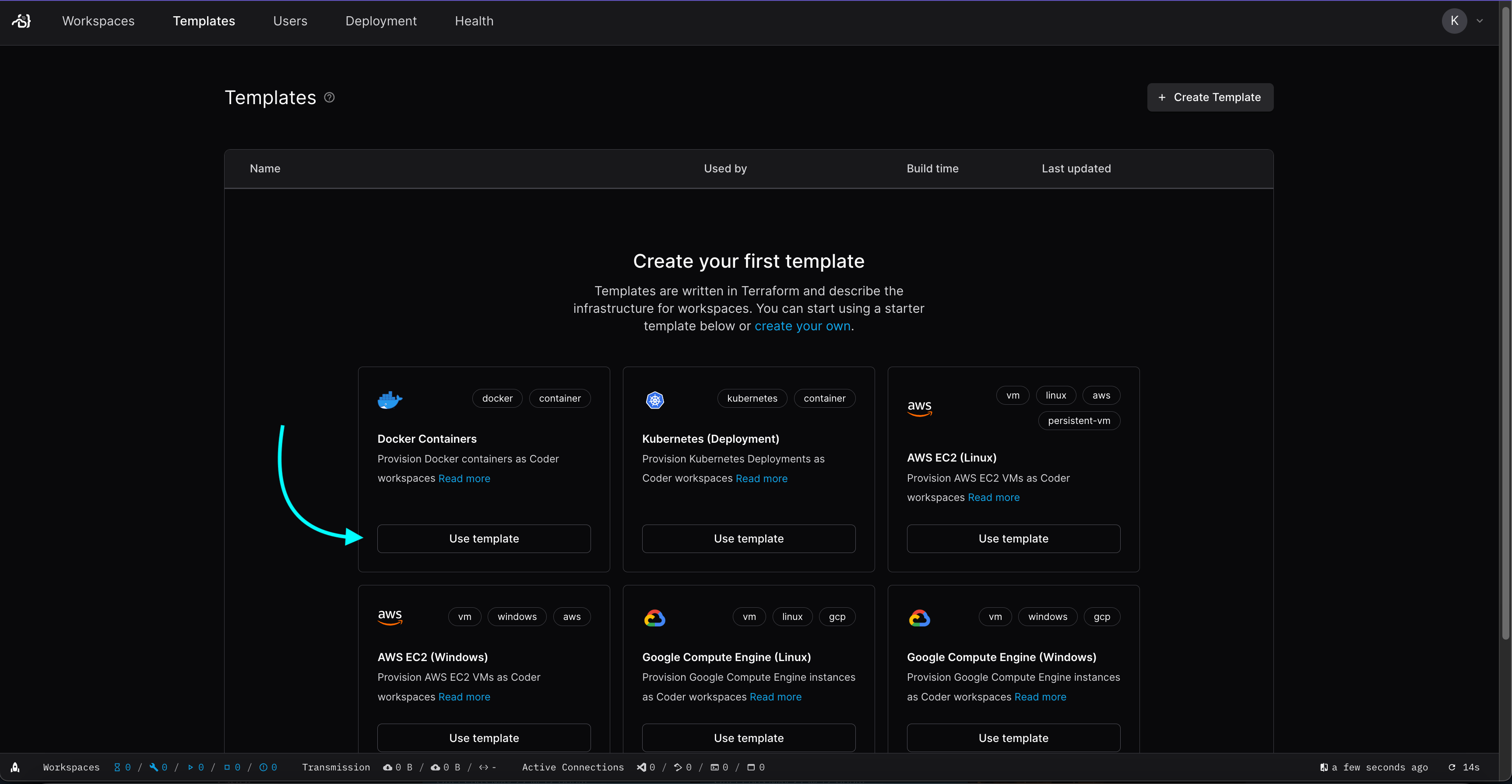This screenshot has width=1512, height=784.
Task: Click the AWS EC2 Windows template icon
Action: pos(390,616)
